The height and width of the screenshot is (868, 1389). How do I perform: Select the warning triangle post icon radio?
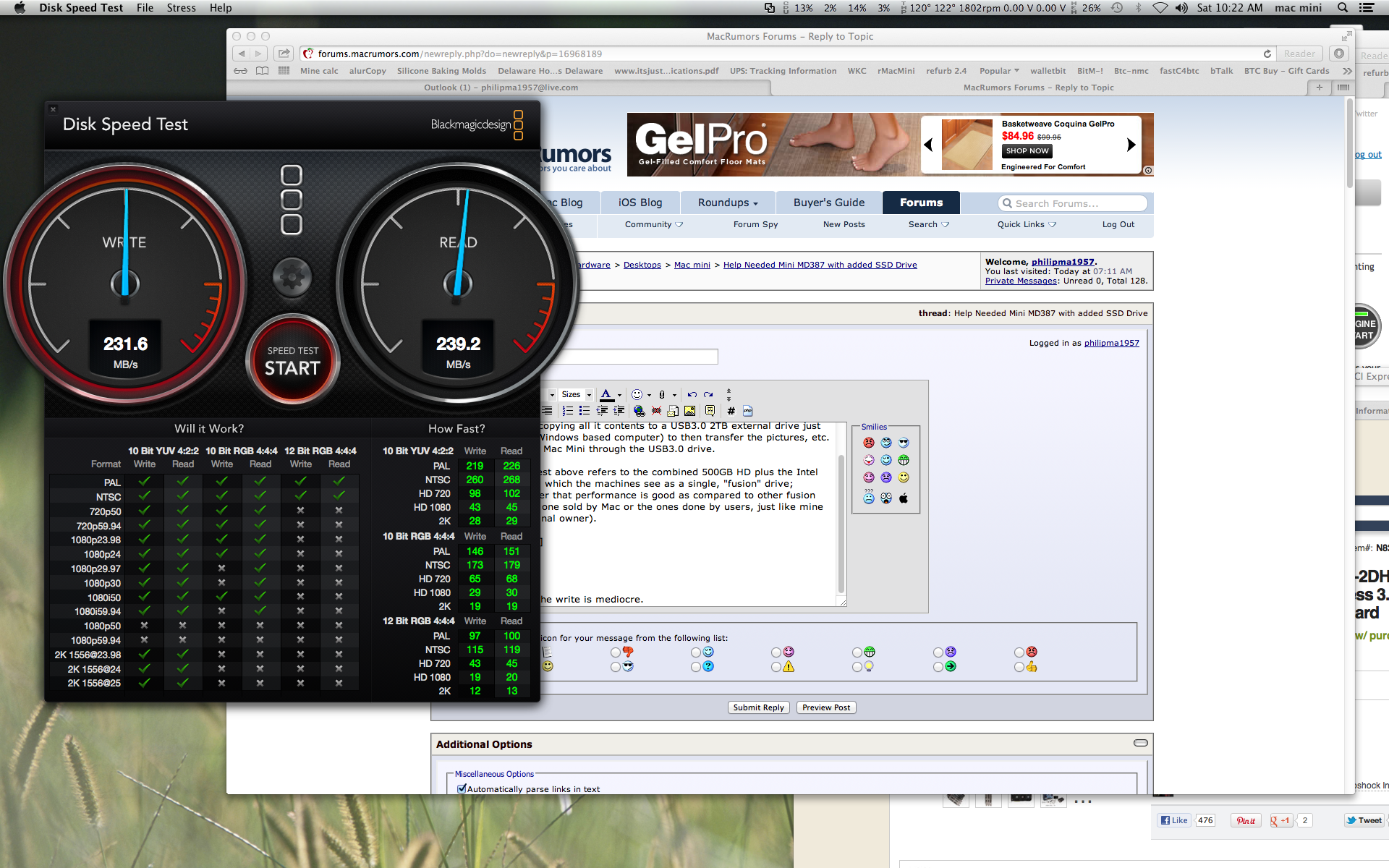(776, 667)
